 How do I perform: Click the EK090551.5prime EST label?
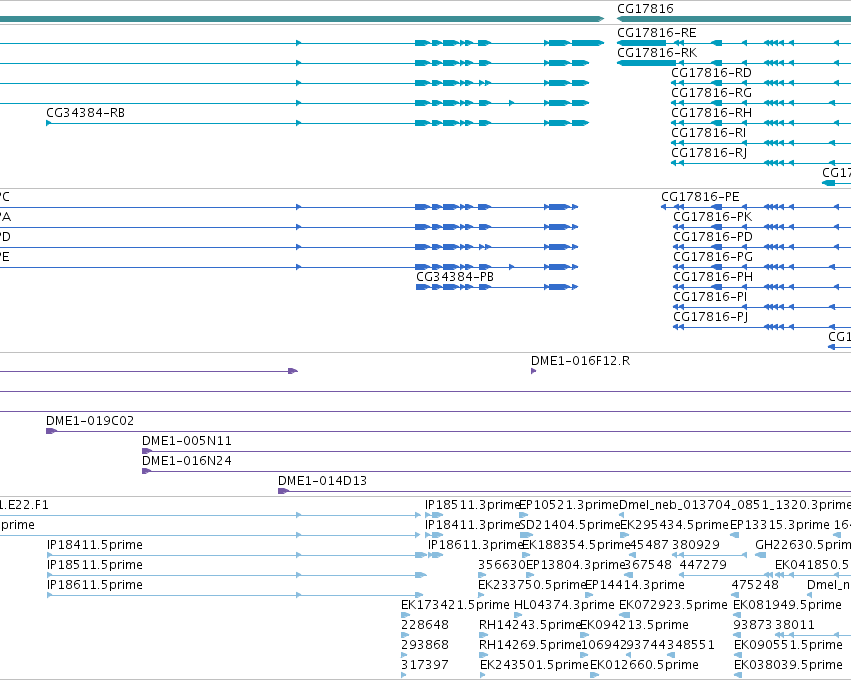pos(788,645)
